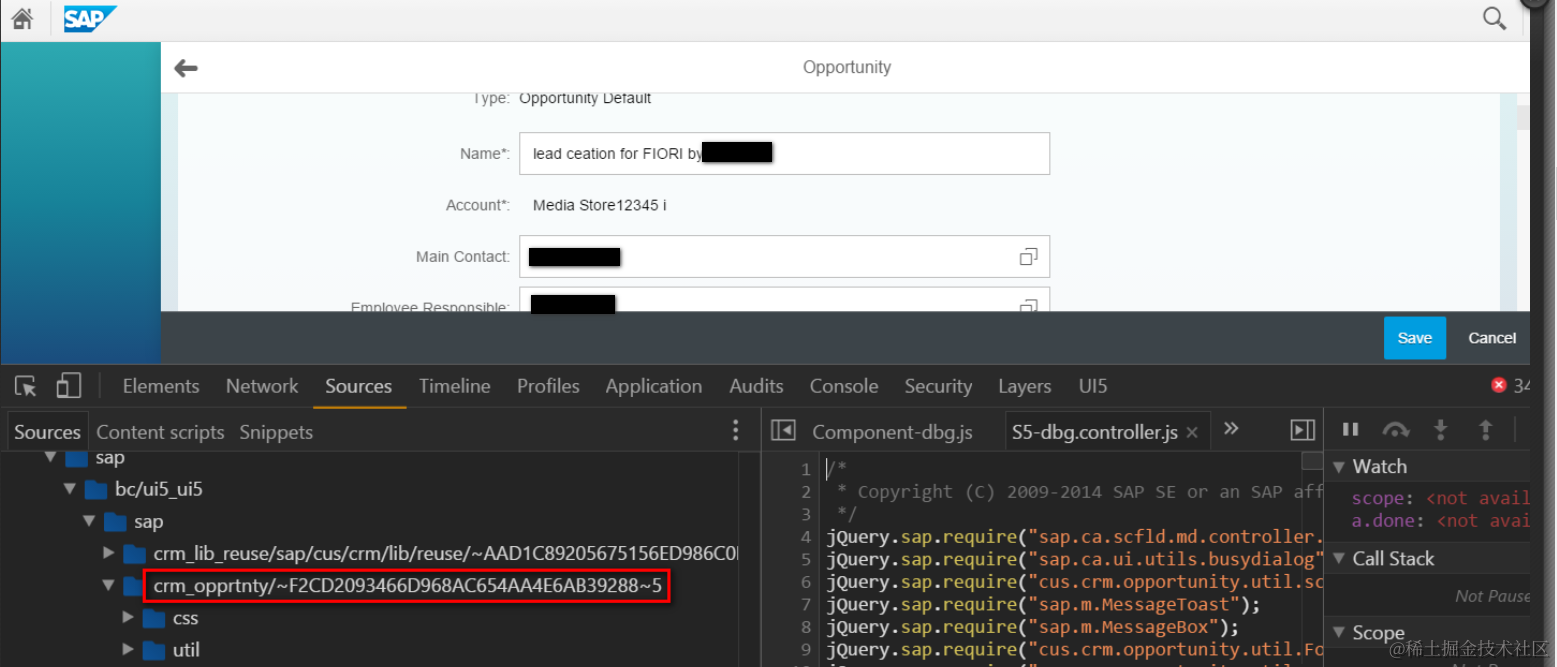Collapse the Watch section

[1340, 467]
